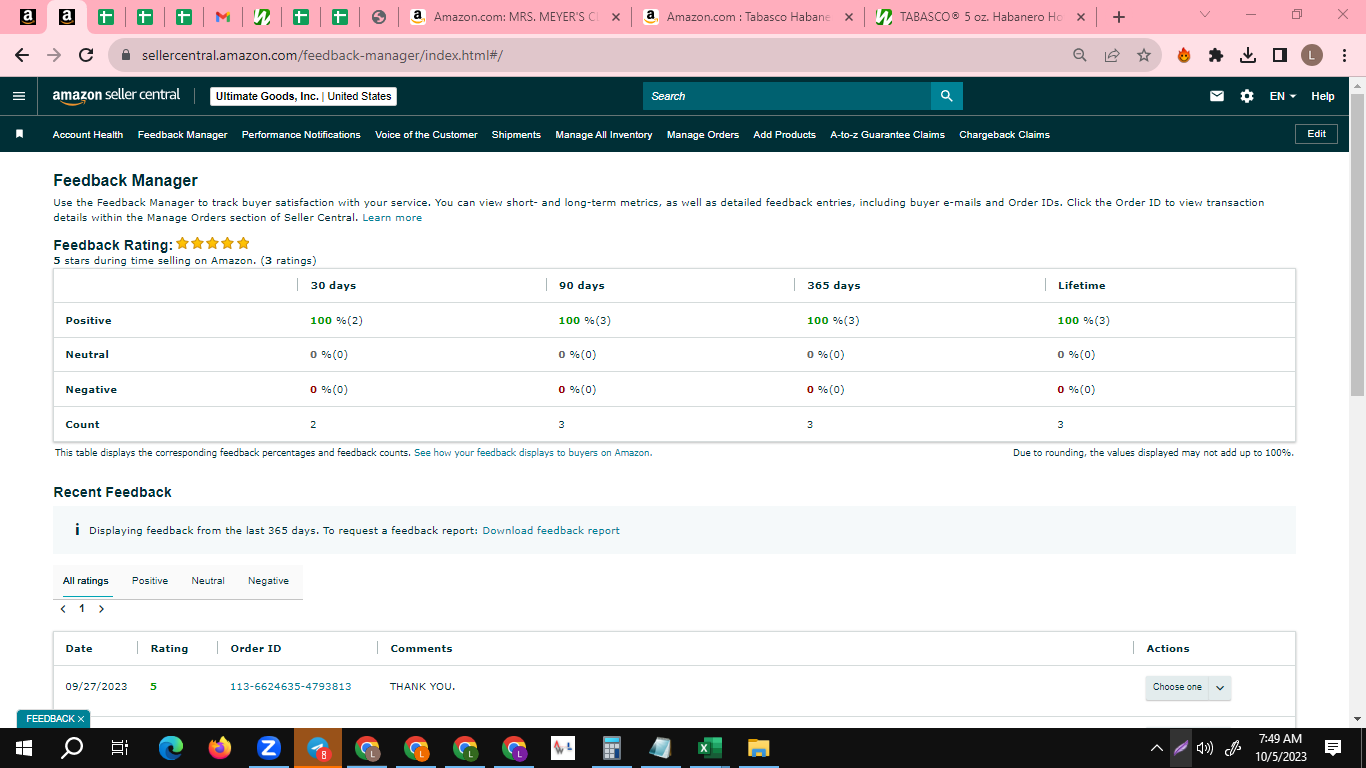Switch to the MRS. MEYER'S Amazon tab
The height and width of the screenshot is (768, 1366).
515,17
